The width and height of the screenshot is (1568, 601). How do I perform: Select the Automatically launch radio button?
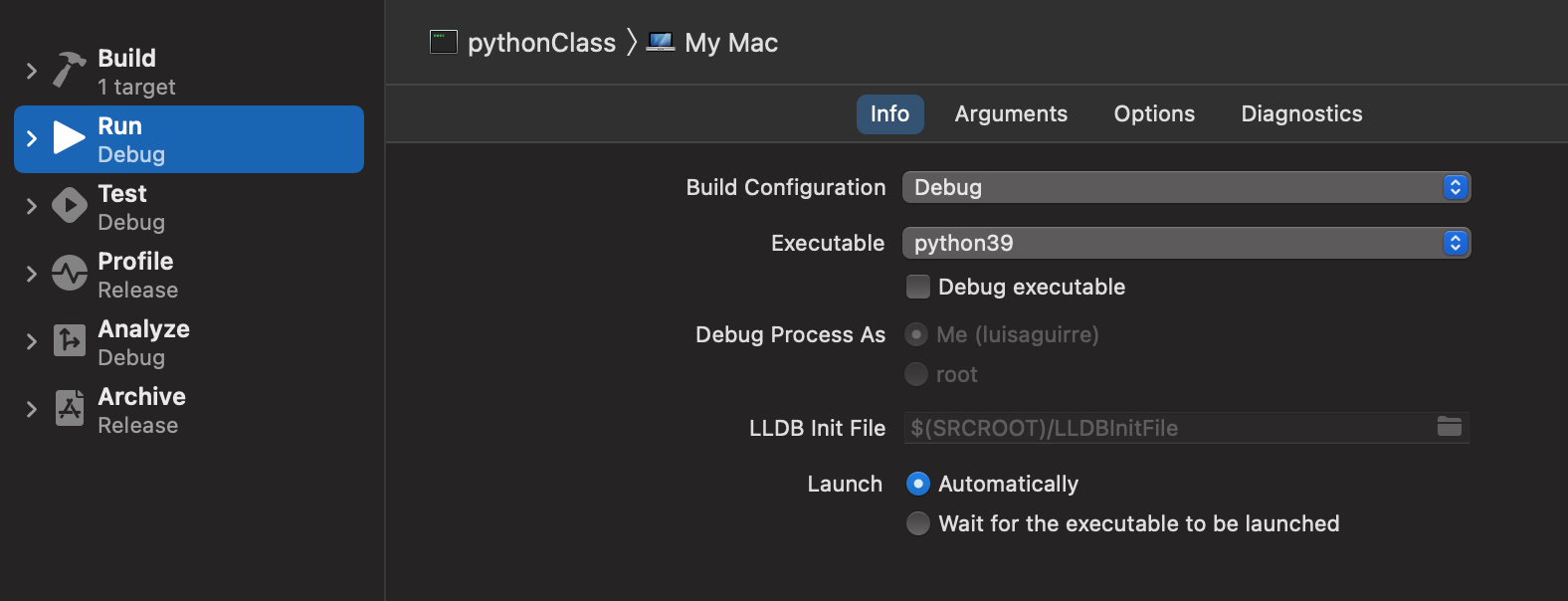coord(918,484)
